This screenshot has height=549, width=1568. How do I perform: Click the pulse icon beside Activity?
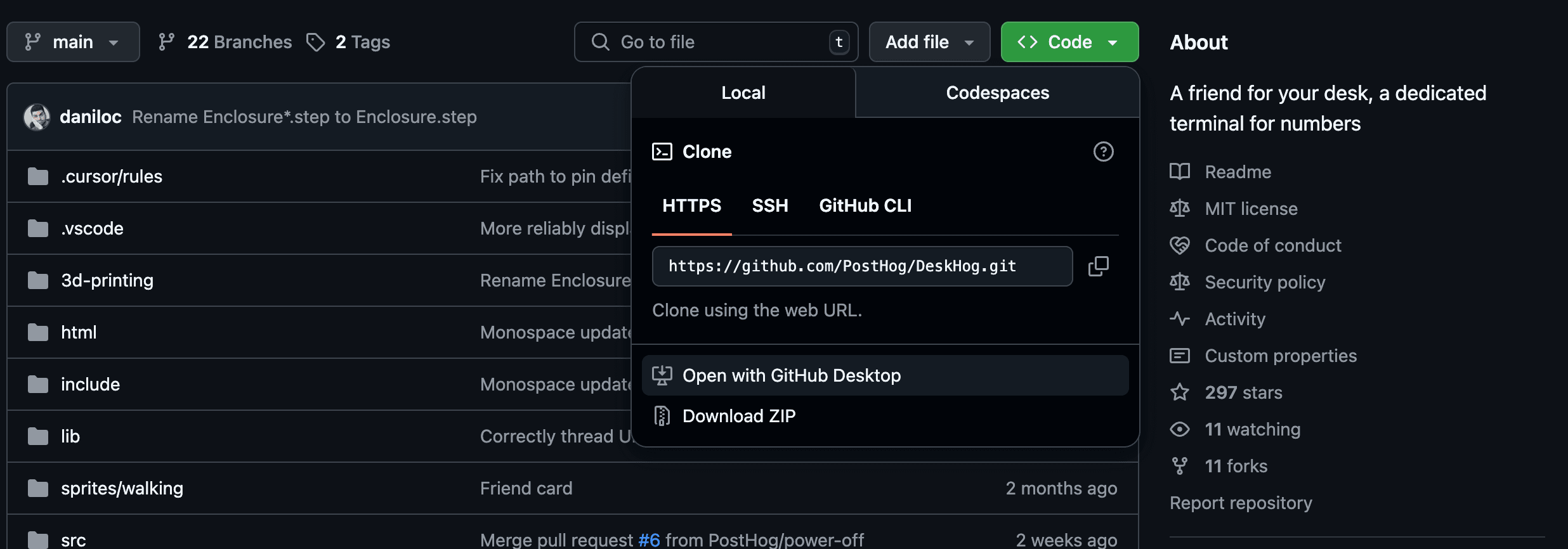[x=1180, y=319]
